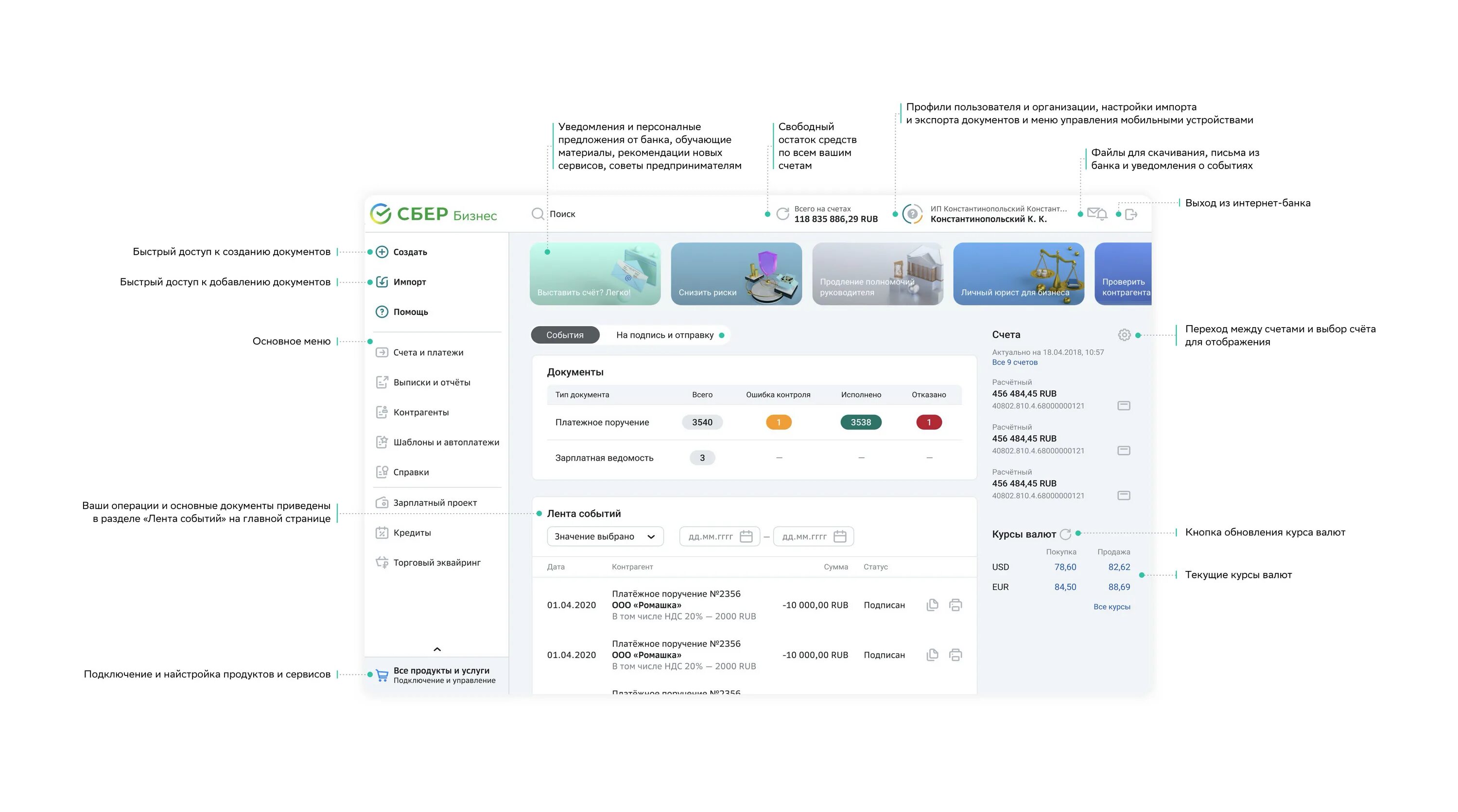The height and width of the screenshot is (812, 1458).
Task: Click USD sell rate 82,62
Action: click(1119, 567)
